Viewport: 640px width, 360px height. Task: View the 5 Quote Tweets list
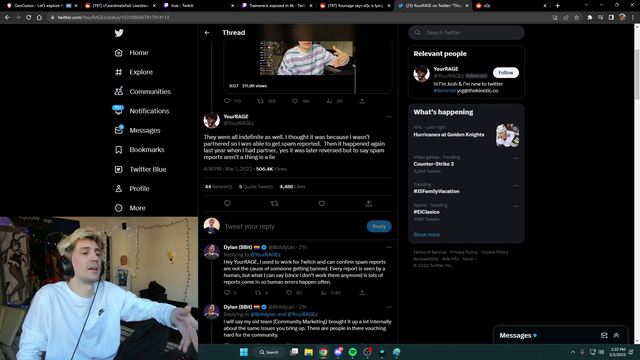click(x=256, y=187)
